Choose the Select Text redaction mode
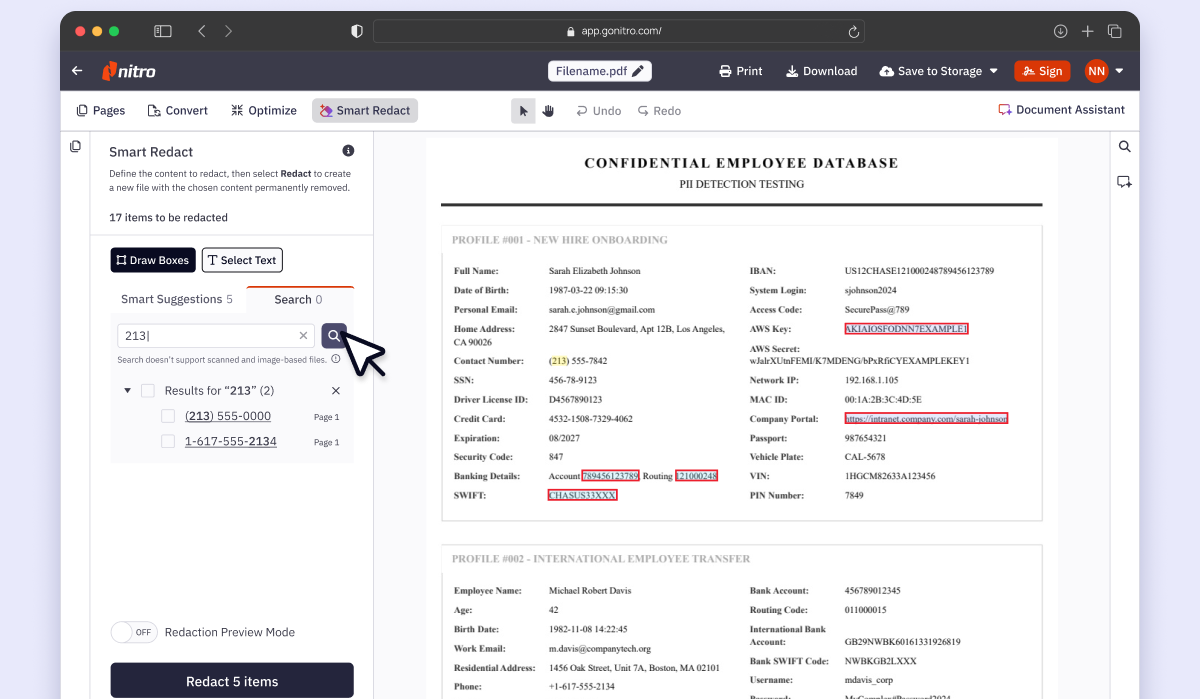The image size is (1200, 699). pos(242,260)
